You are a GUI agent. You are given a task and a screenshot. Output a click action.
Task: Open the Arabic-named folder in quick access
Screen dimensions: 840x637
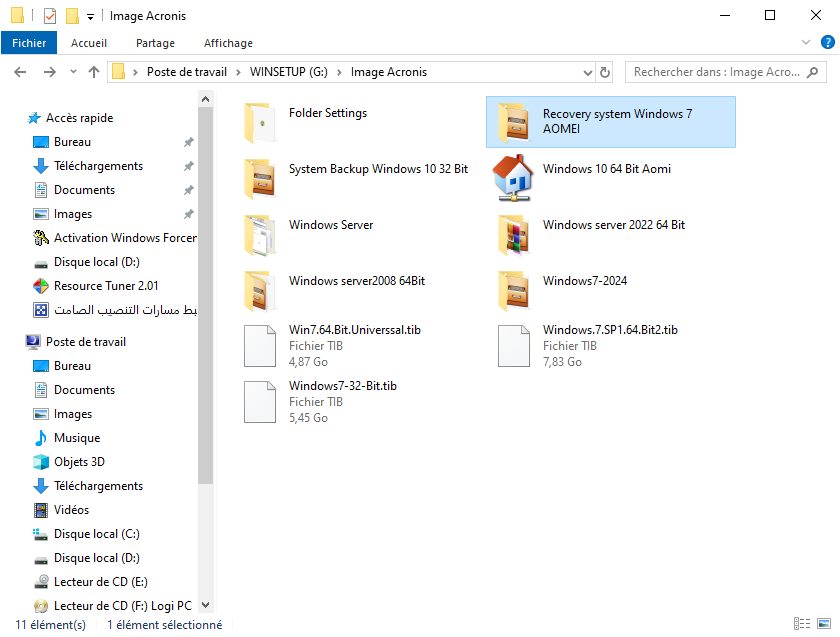(x=125, y=310)
